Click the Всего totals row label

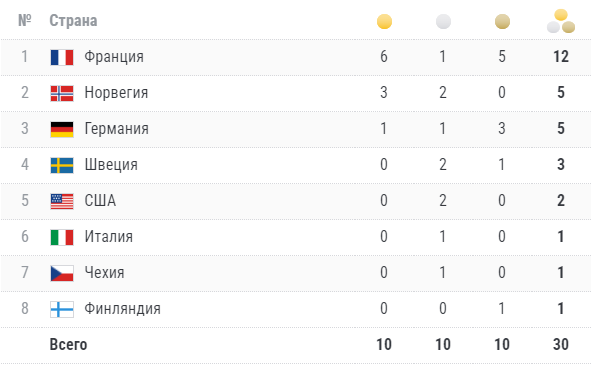tap(68, 344)
